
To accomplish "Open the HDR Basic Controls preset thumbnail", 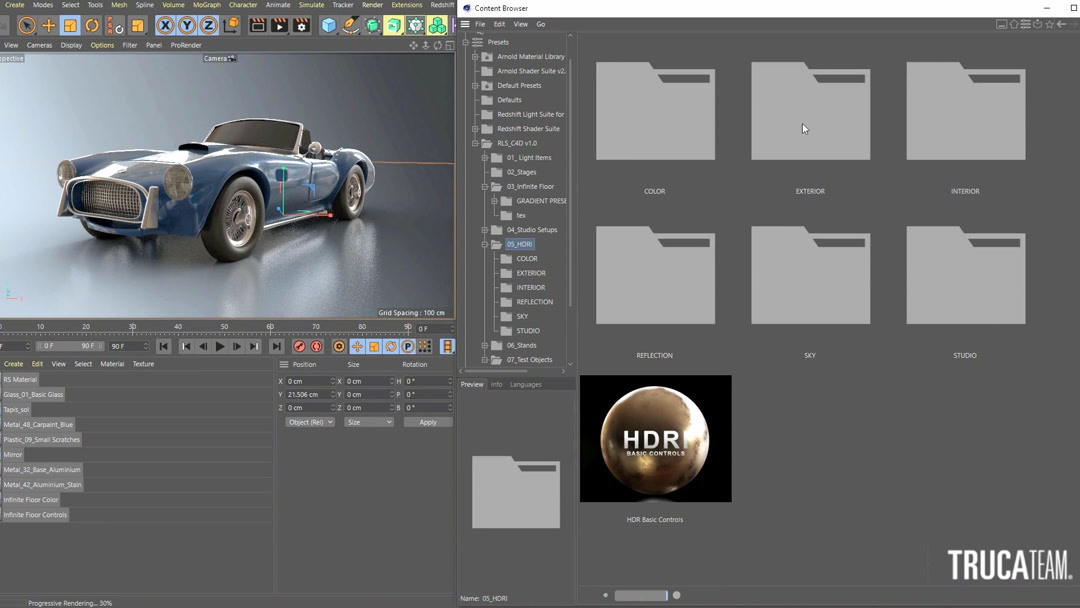I will tap(655, 438).
